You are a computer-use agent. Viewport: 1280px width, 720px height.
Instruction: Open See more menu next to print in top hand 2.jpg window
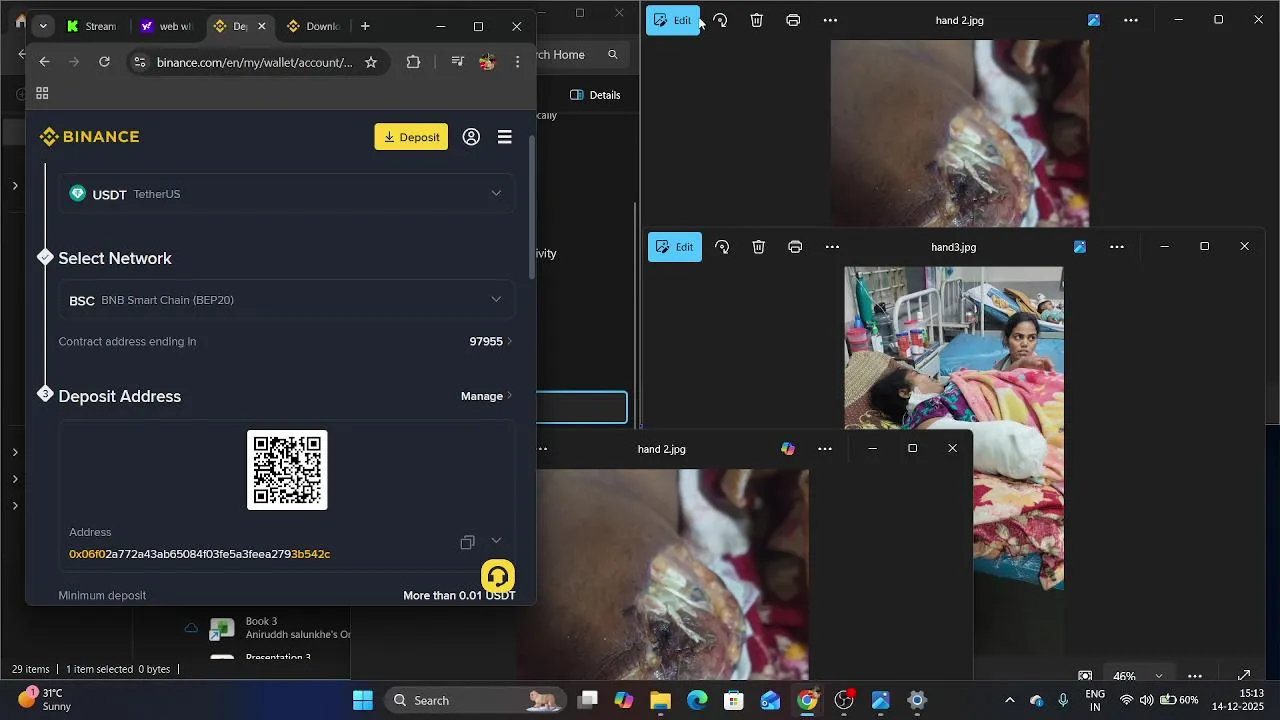point(830,20)
